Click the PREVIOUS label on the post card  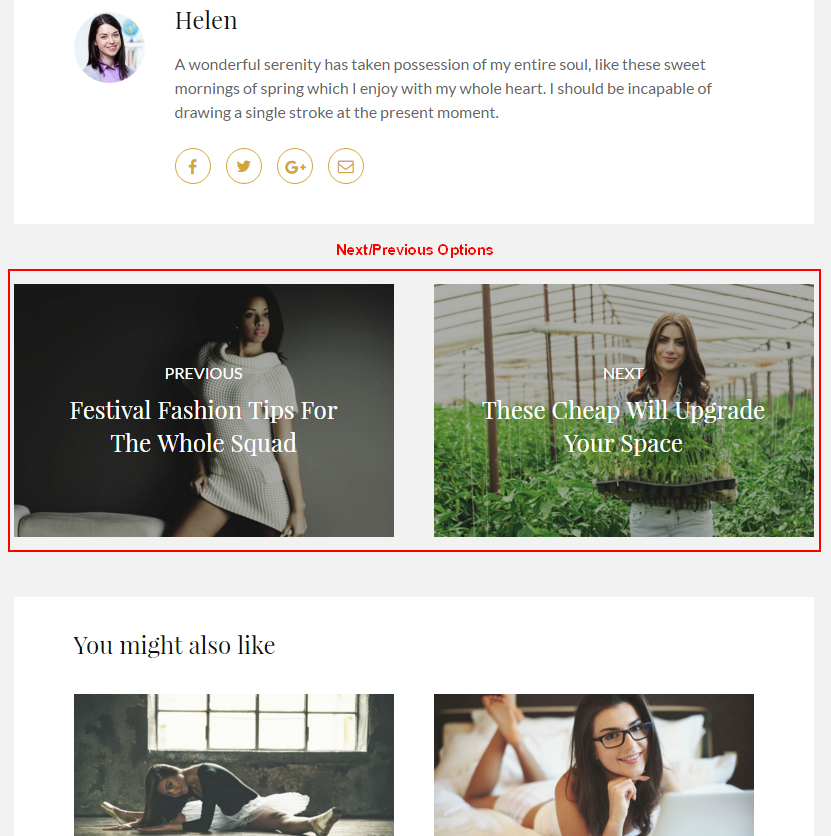tap(204, 374)
